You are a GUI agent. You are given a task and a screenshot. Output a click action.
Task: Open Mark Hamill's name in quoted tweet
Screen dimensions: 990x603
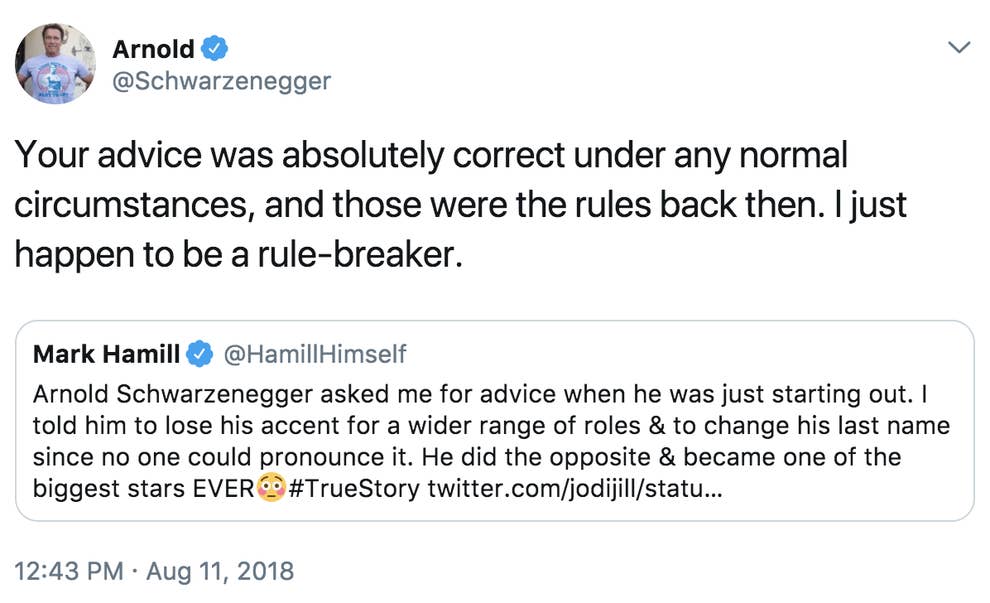(x=107, y=354)
